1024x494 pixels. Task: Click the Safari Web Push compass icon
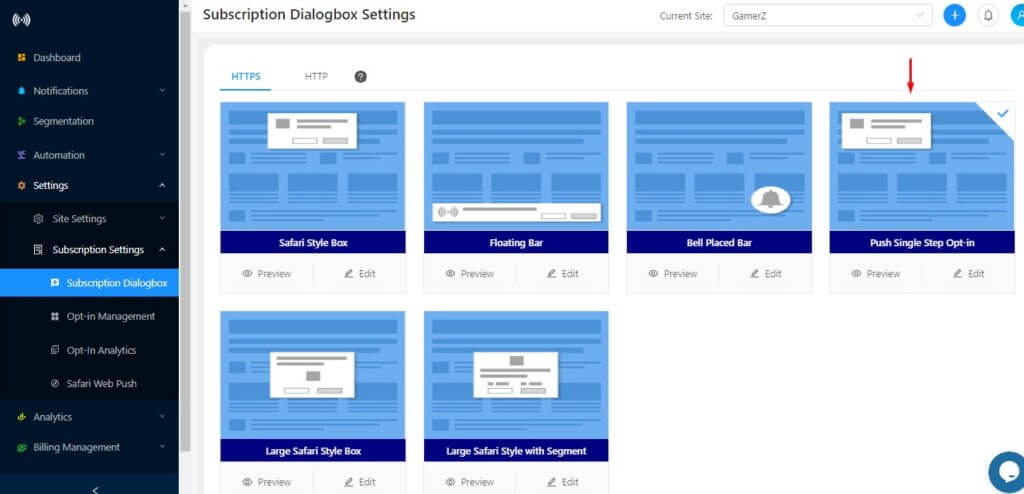tap(55, 384)
